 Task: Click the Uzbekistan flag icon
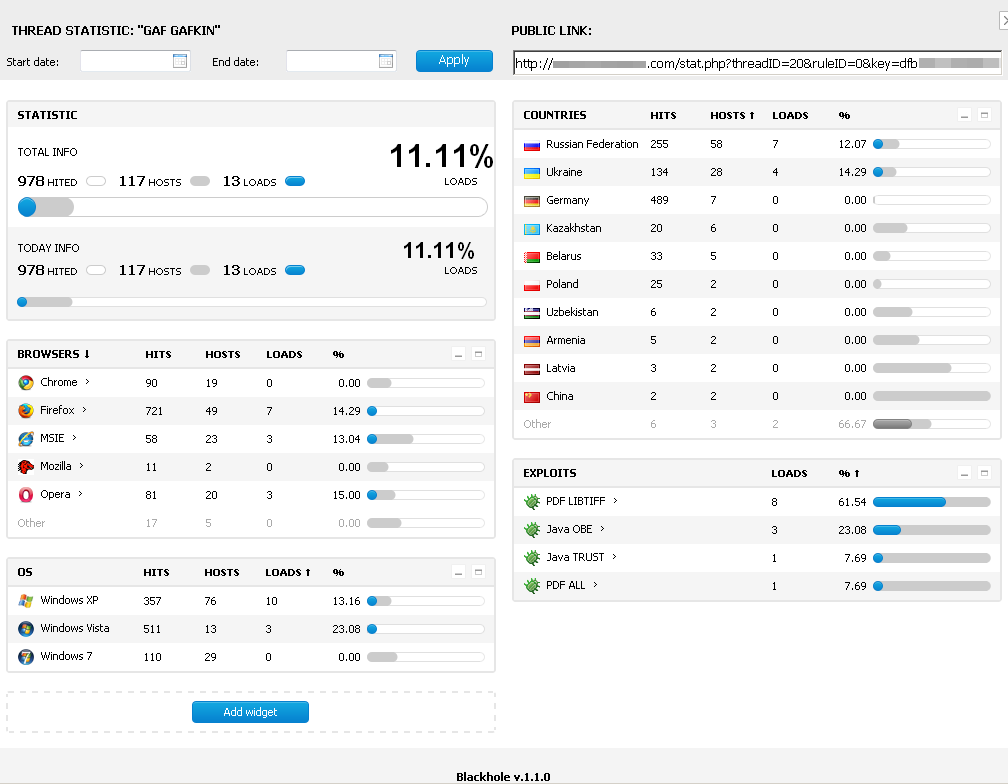pos(532,313)
